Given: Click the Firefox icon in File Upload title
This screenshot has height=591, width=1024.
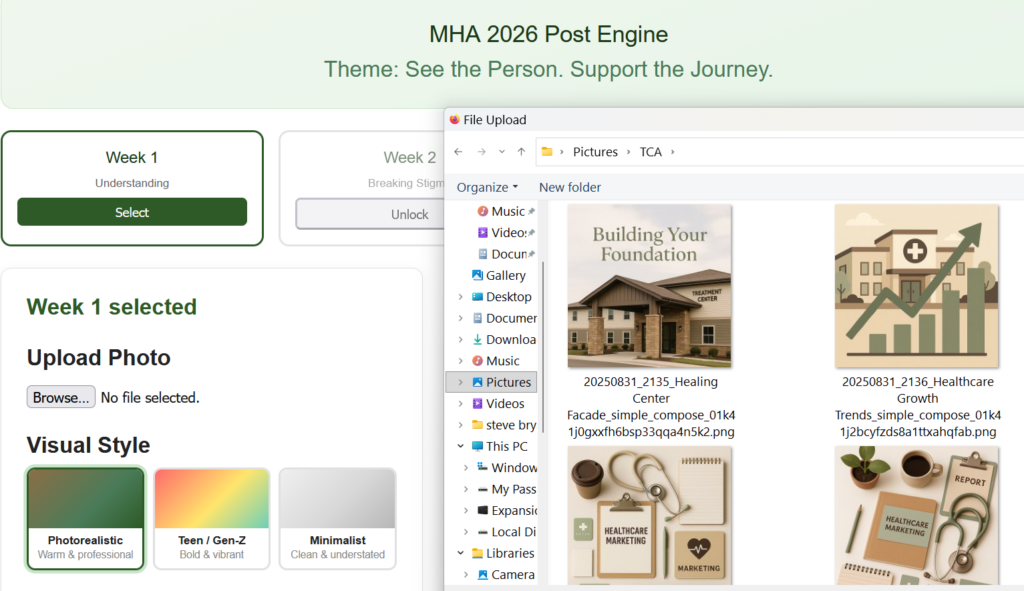Looking at the screenshot, I should [x=455, y=120].
